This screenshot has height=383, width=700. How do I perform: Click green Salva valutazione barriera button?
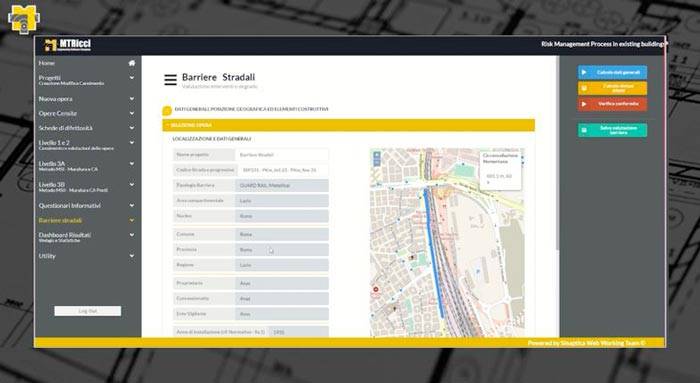[612, 130]
